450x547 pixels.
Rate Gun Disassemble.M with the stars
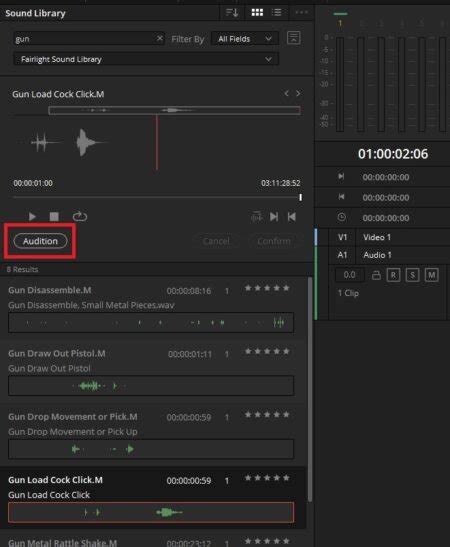pos(267,288)
